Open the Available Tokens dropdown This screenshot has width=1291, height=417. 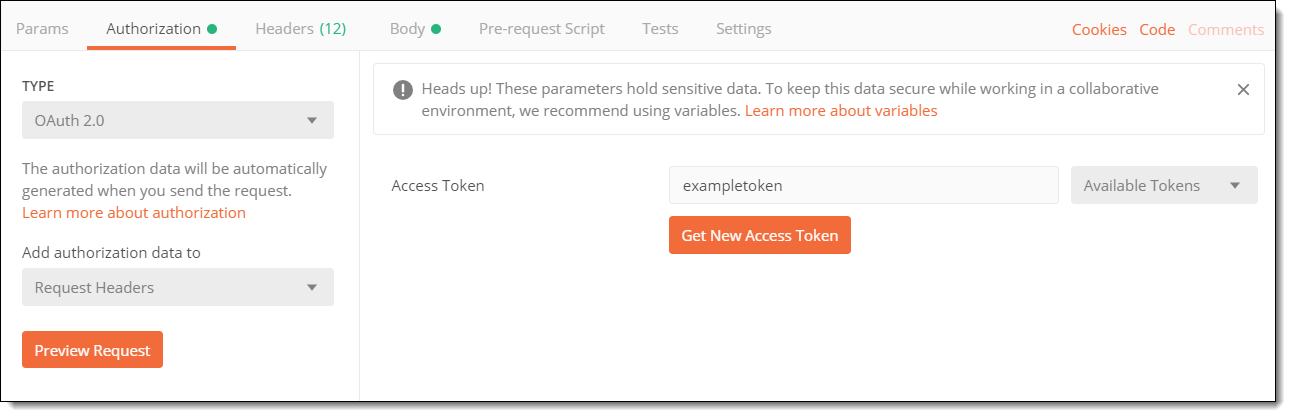pos(1164,185)
